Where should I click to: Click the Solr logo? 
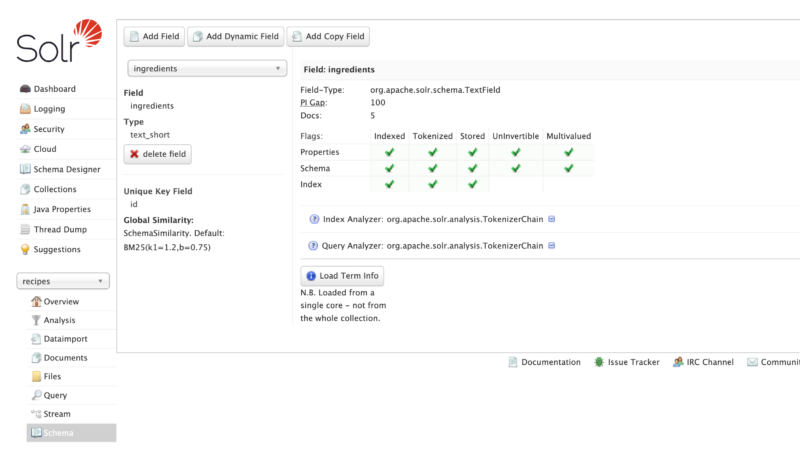pyautogui.click(x=58, y=40)
